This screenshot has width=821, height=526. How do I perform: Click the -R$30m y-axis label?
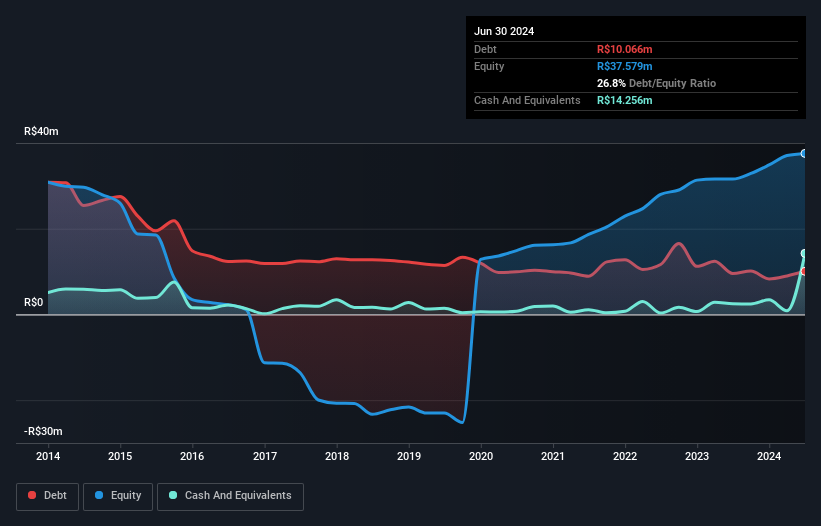coord(43,431)
